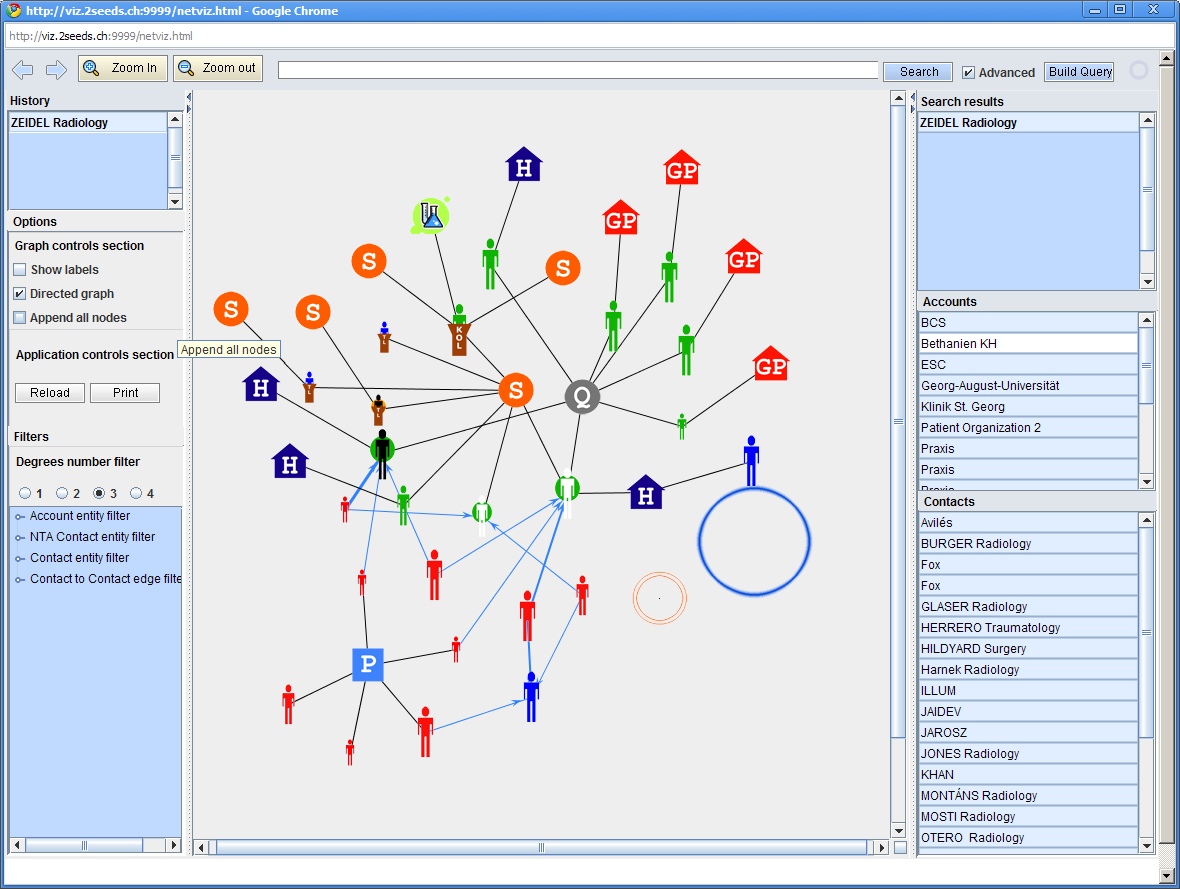Select the BCS account
Image resolution: width=1180 pixels, height=889 pixels.
[1027, 323]
